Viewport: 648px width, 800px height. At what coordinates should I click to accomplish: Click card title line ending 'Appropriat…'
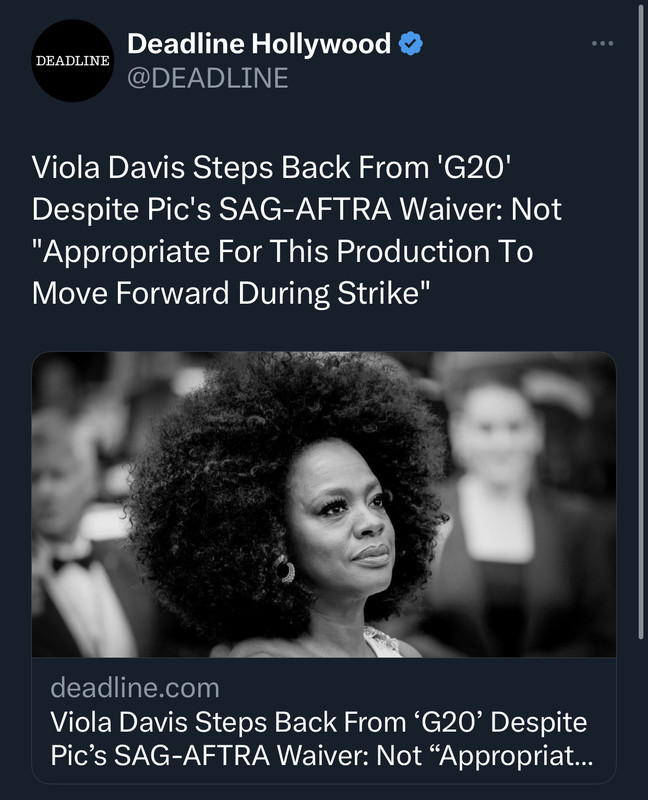pyautogui.click(x=321, y=756)
